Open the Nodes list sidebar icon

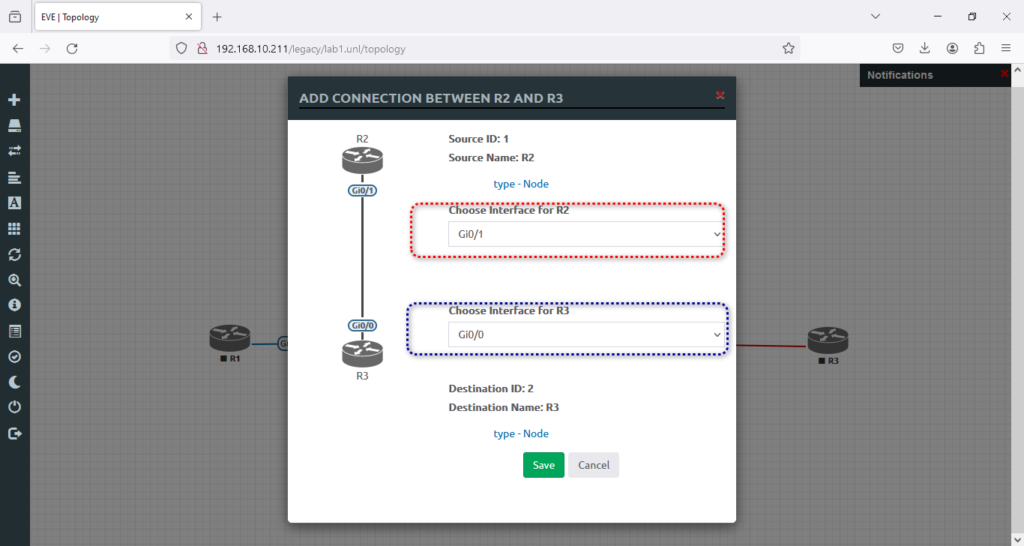coord(14,125)
